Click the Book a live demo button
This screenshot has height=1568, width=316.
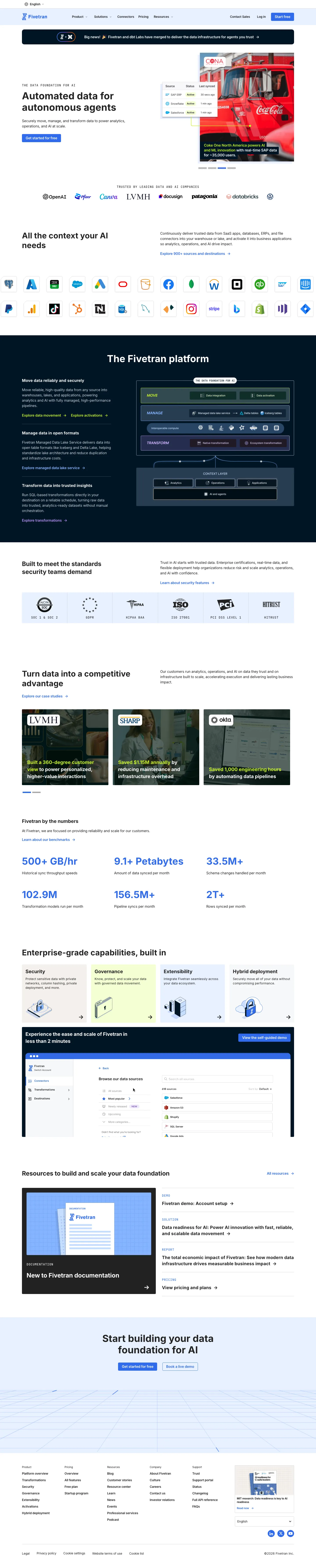(x=180, y=1367)
